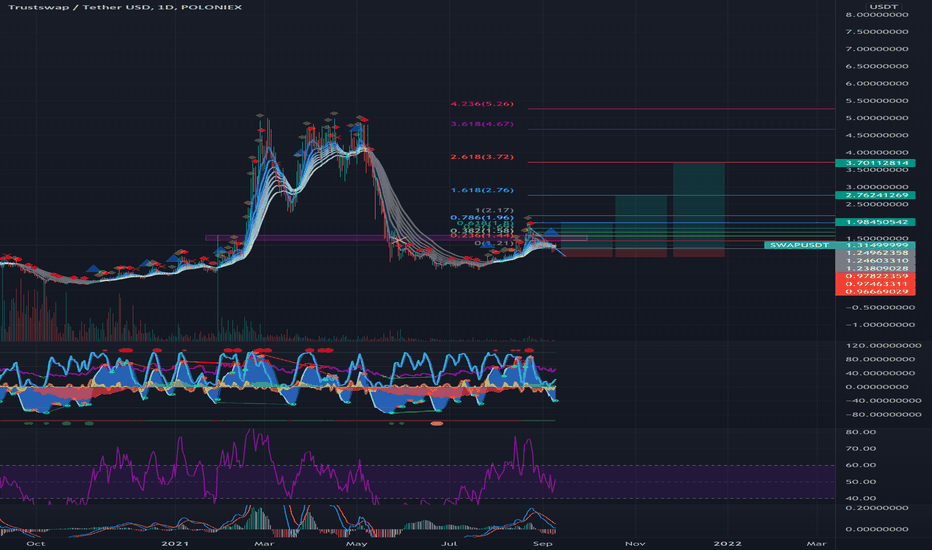This screenshot has height=550, width=932.
Task: Click the 1.23809028 gray price tag
Action: (875, 268)
